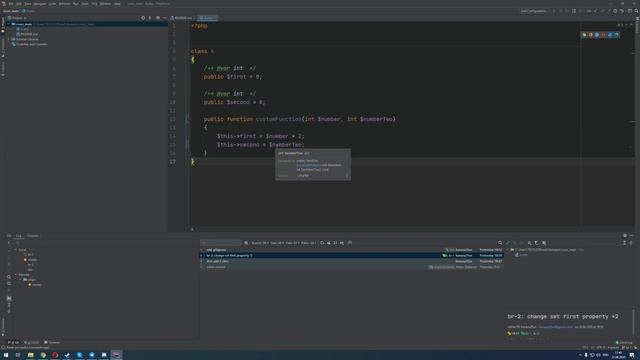640x360 pixels.
Task: Click the Git log search field
Action: pyautogui.click(x=221, y=243)
